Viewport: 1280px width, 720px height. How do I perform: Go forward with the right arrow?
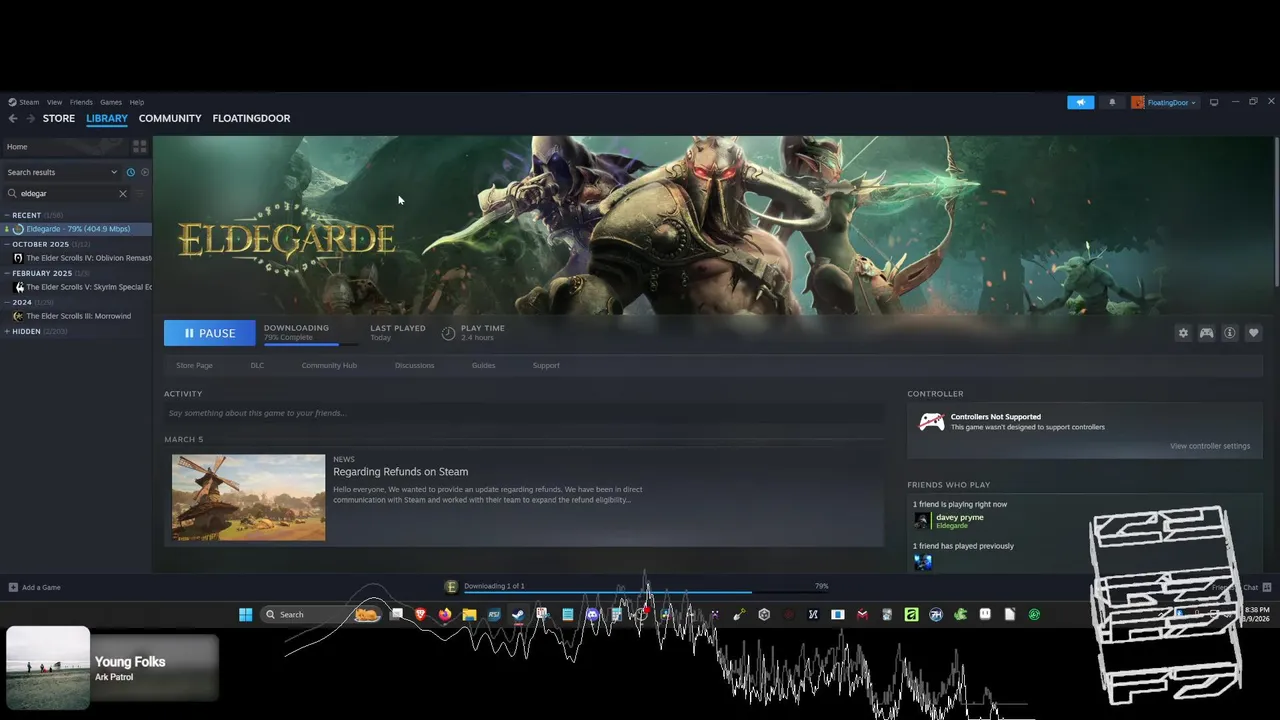[x=30, y=118]
